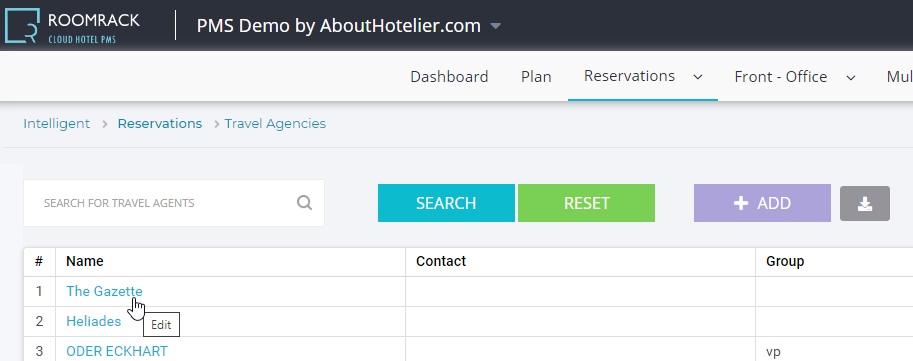This screenshot has height=361, width=913.
Task: Click the Name column header
Action: 85,261
